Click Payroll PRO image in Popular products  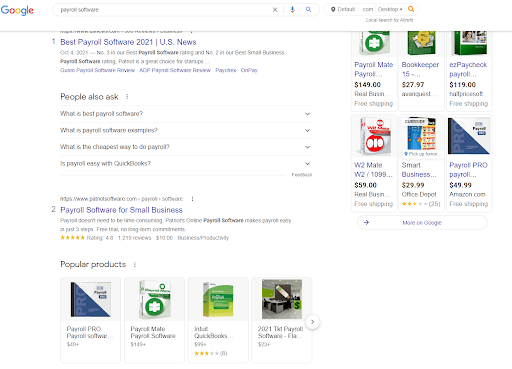90,299
